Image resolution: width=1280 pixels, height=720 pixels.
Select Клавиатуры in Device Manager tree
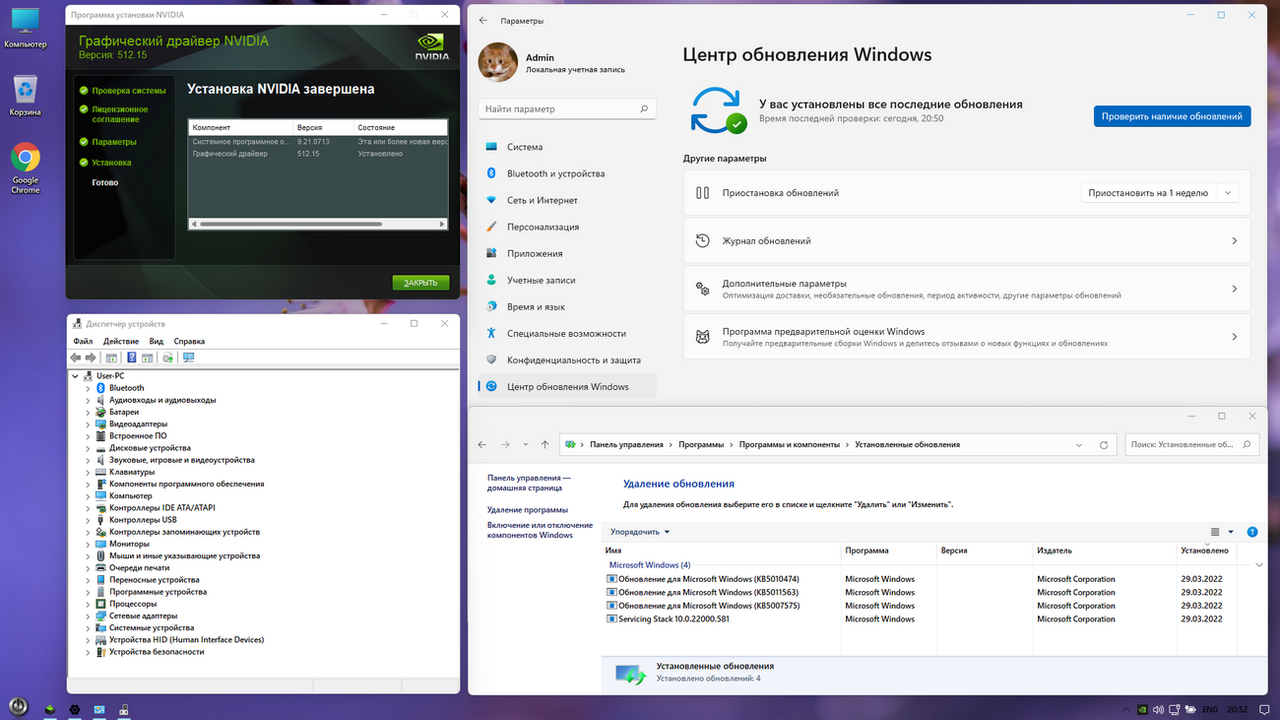pos(132,472)
